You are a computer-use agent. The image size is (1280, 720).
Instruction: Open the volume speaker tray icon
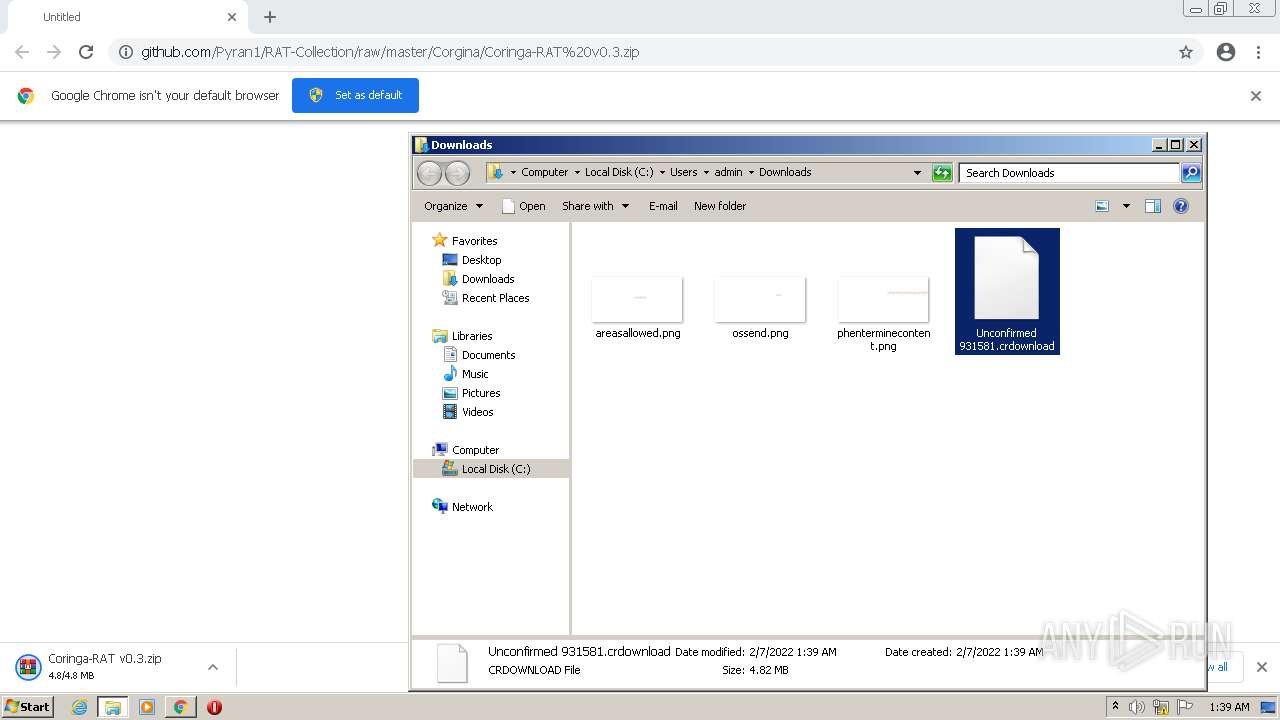click(x=1136, y=707)
